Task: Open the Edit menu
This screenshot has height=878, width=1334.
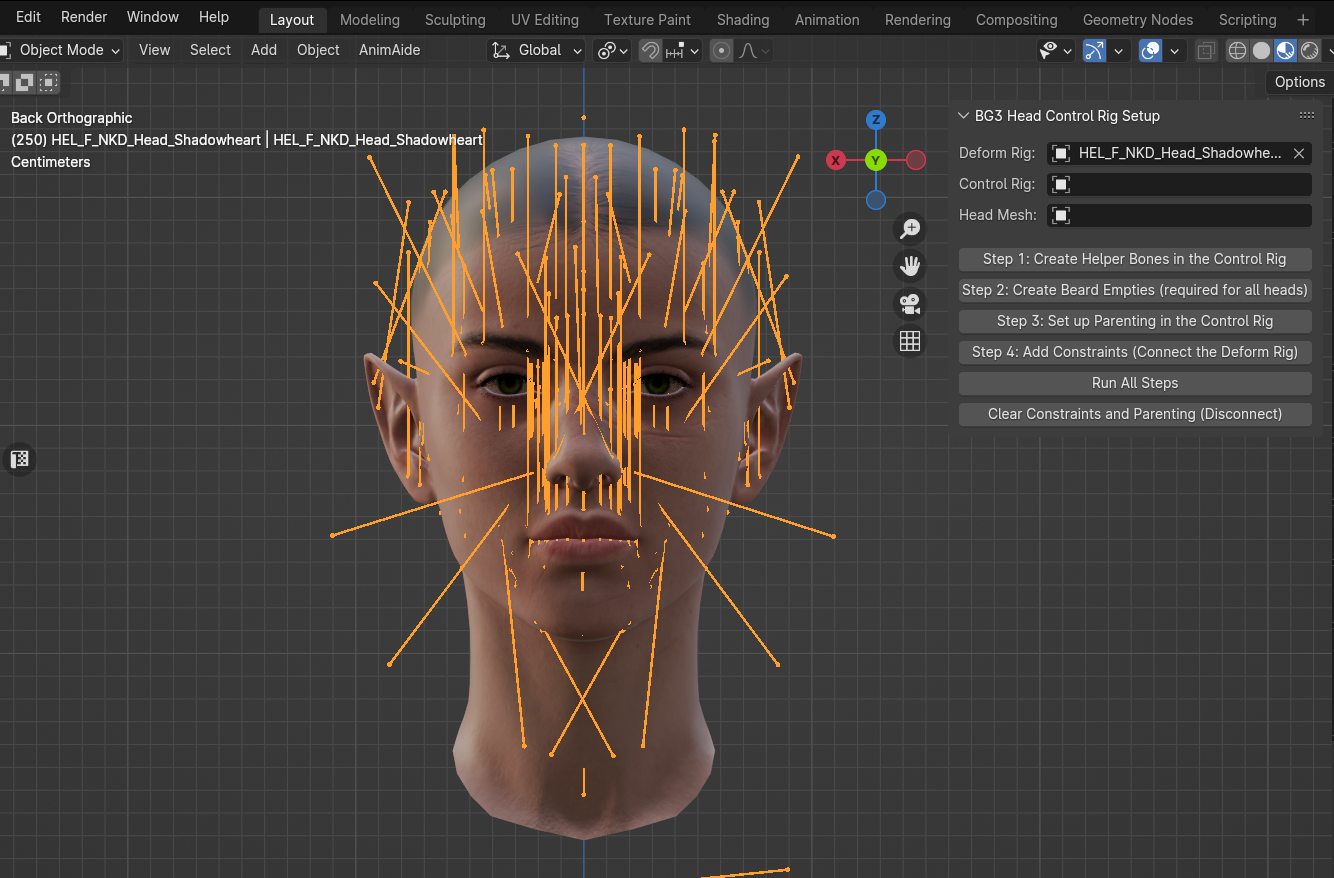Action: [29, 17]
